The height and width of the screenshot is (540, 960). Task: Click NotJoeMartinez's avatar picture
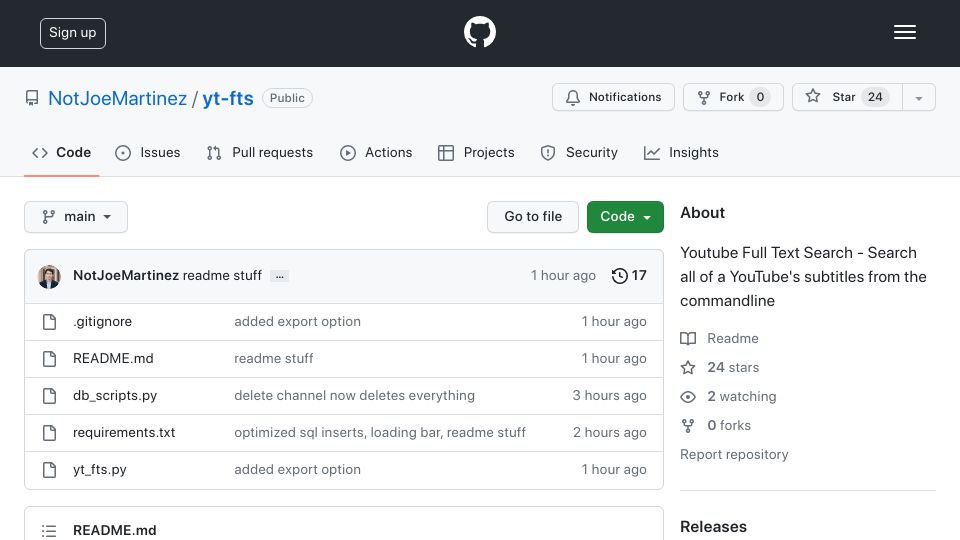point(49,277)
